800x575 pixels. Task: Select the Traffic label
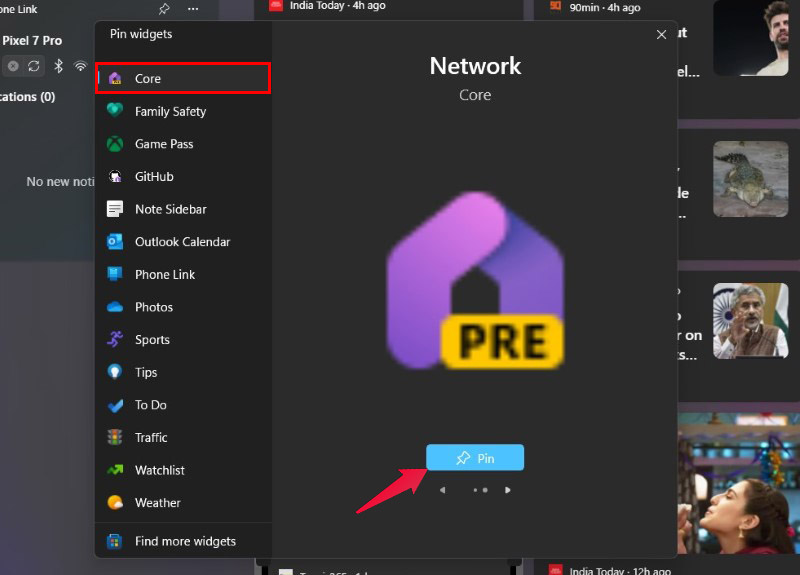click(x=151, y=438)
